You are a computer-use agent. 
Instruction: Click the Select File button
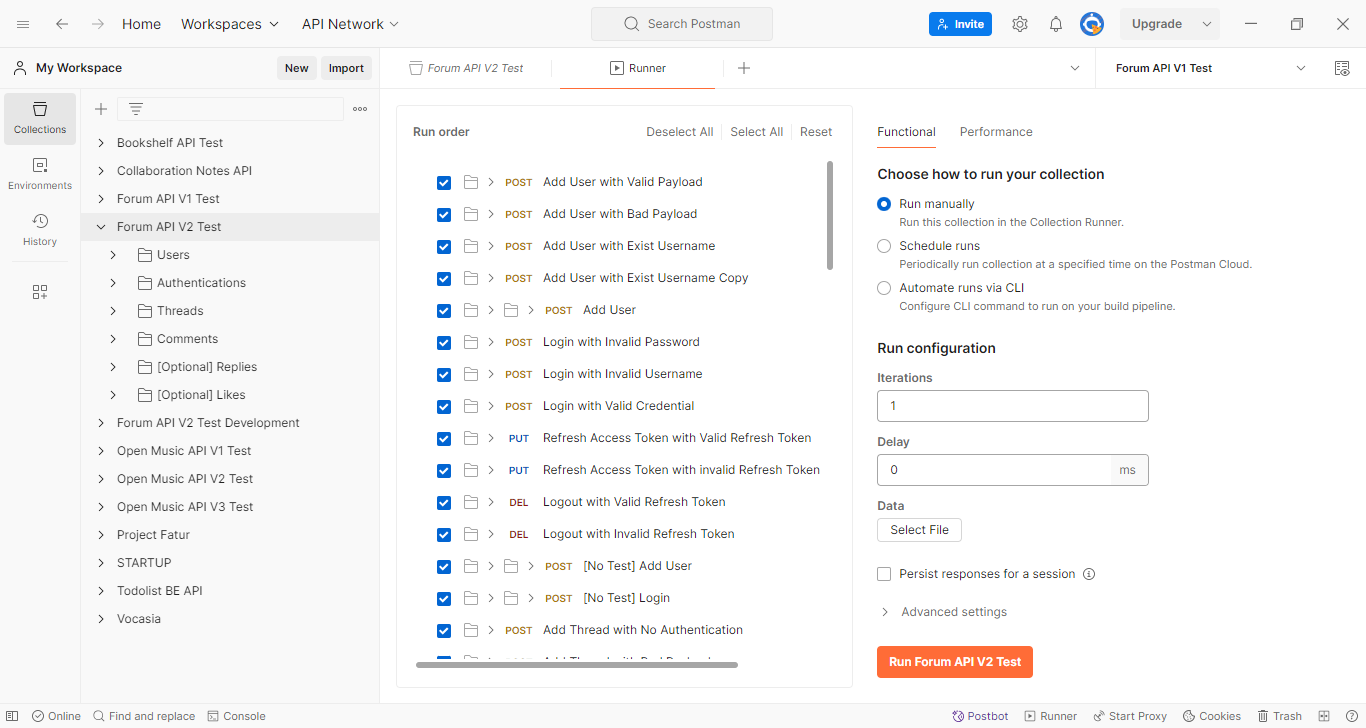[919, 530]
